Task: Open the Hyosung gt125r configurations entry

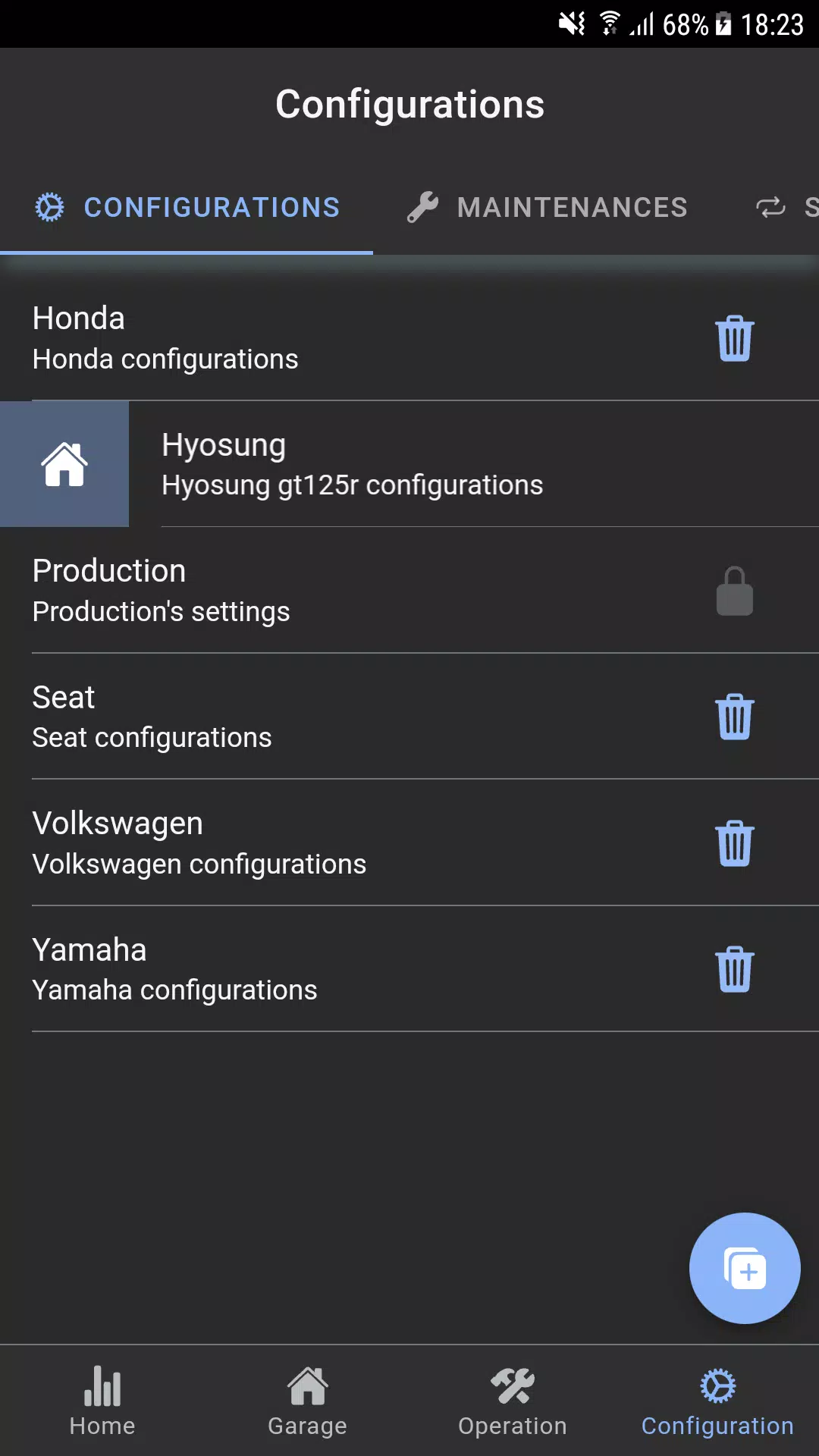Action: [x=474, y=463]
